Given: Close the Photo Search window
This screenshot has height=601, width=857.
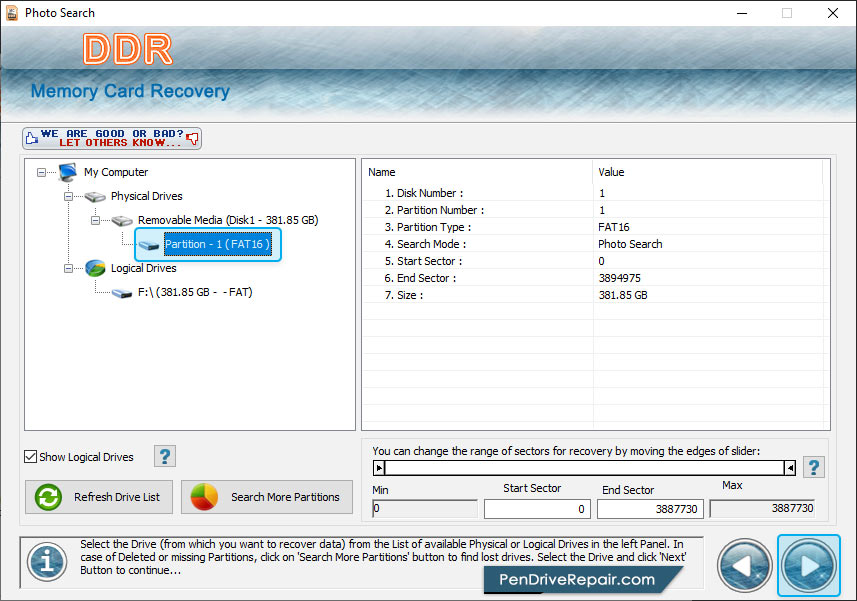Looking at the screenshot, I should click(832, 13).
